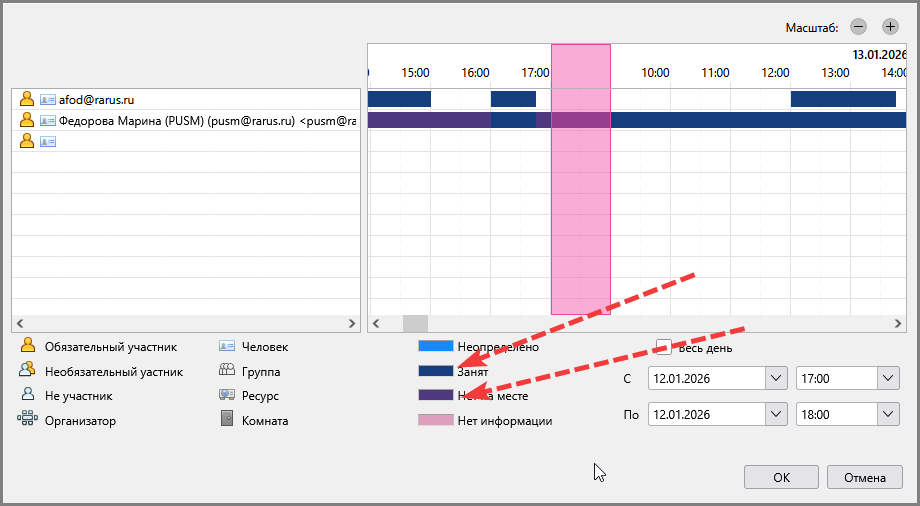Click the purple Не на месте swatch
Screen dimensions: 920x506
tap(435, 396)
